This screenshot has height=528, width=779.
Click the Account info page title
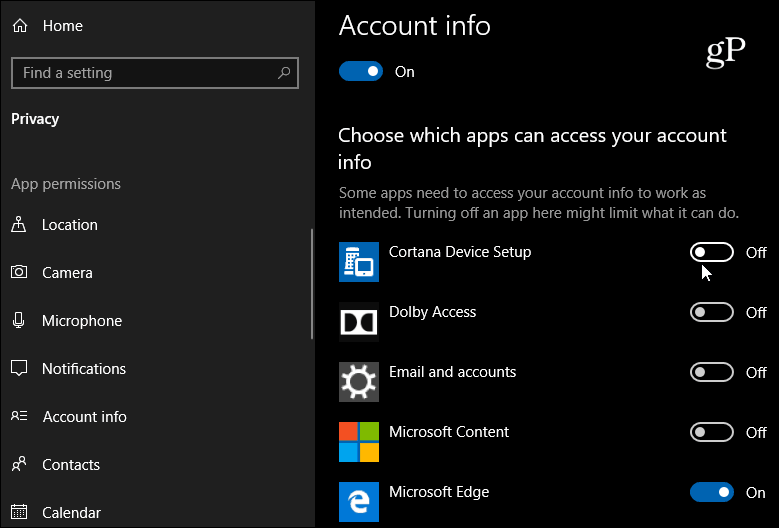414,25
